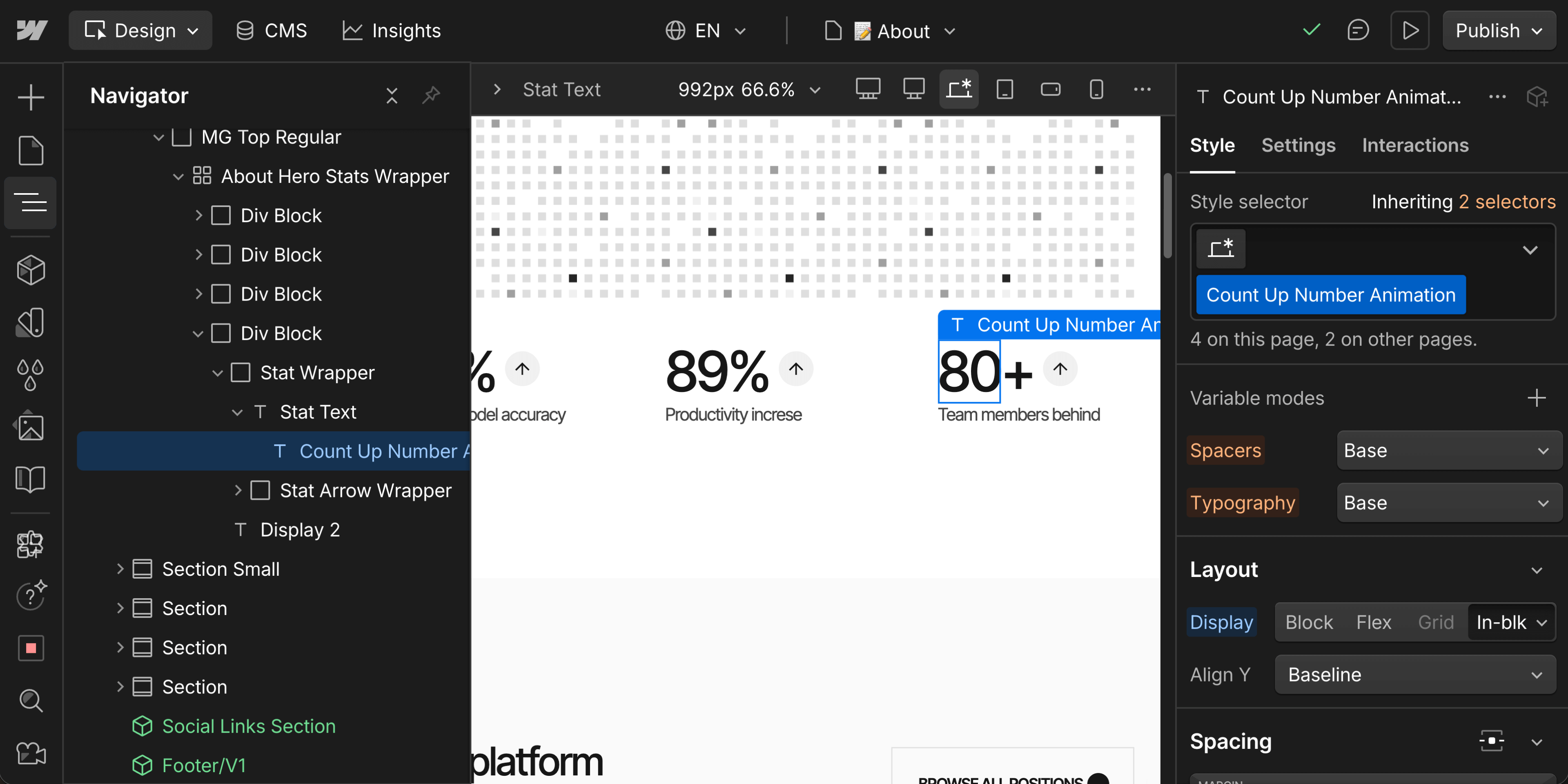Select Flex display layout option
1568x784 pixels.
point(1373,621)
